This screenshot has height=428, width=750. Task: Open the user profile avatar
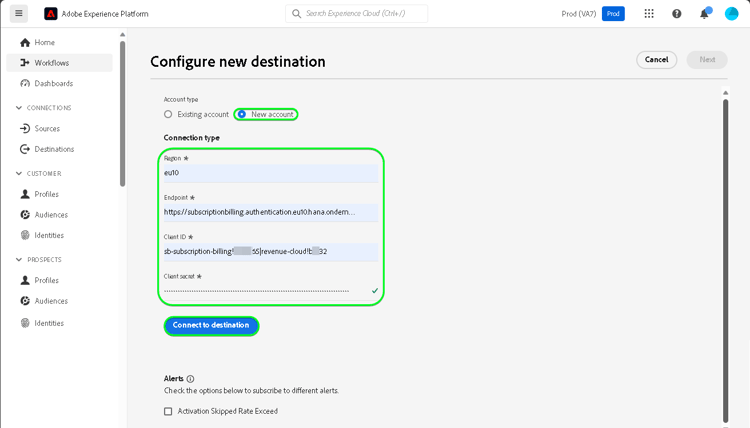731,13
